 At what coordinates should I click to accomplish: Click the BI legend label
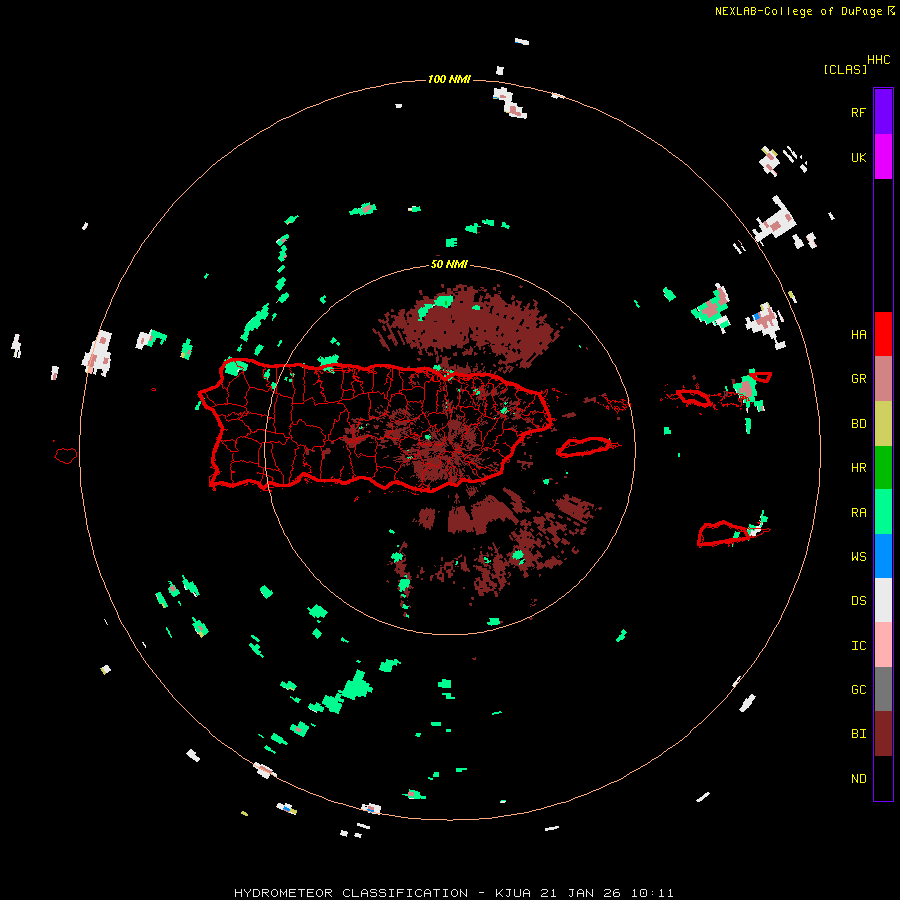tap(858, 734)
